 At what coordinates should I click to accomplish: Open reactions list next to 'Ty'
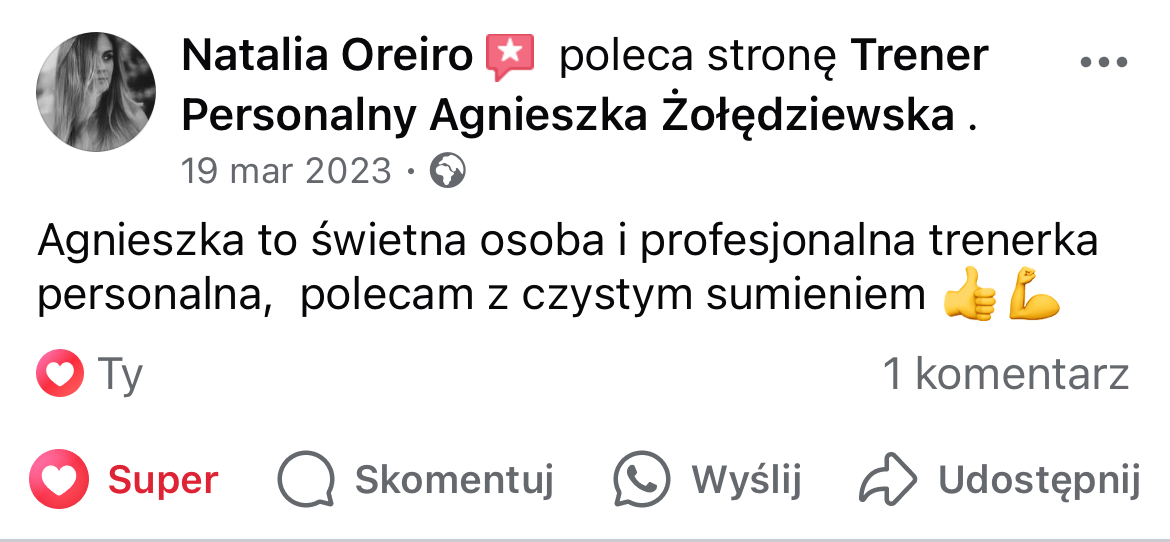(120, 375)
